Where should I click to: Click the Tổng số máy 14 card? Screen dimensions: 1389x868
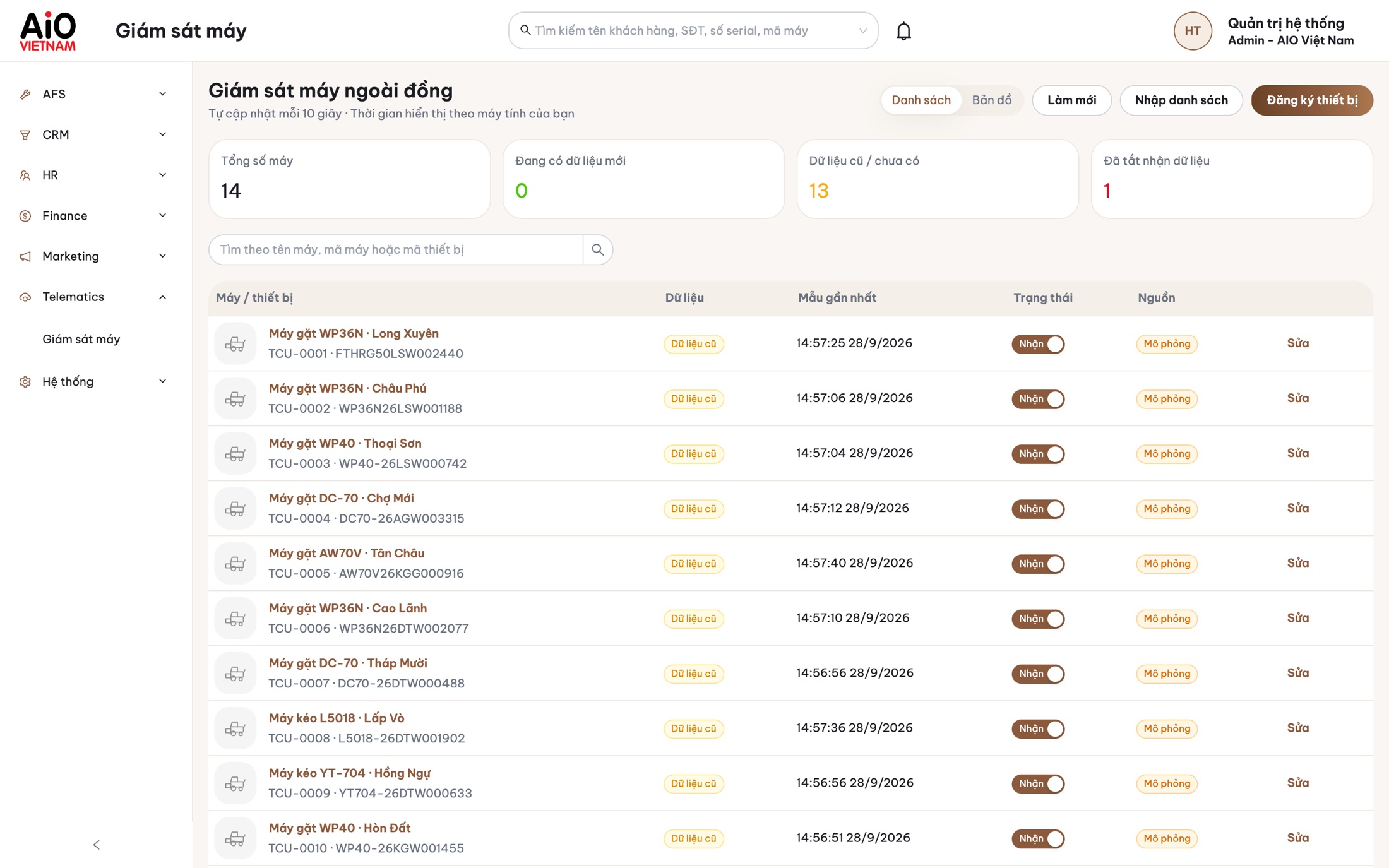(349, 179)
